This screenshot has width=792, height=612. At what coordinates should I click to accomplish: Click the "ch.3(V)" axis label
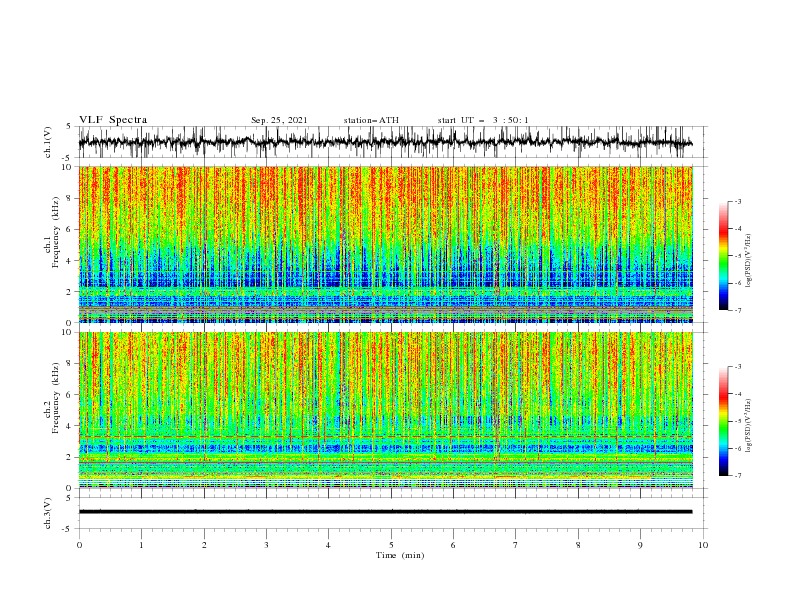[x=48, y=513]
